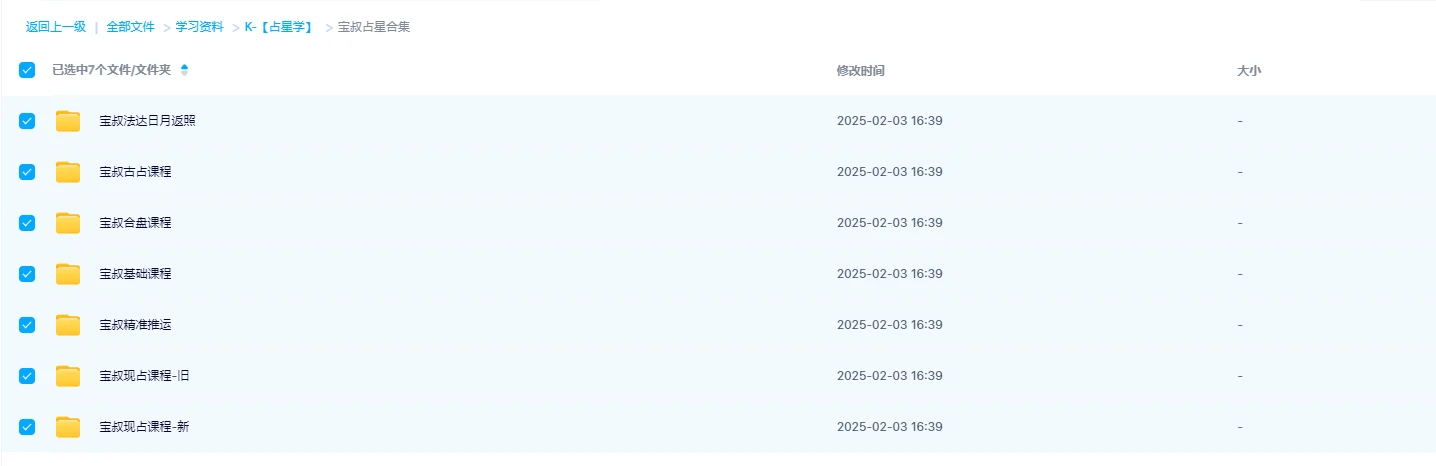Click 返回上一级 to go back

click(56, 27)
